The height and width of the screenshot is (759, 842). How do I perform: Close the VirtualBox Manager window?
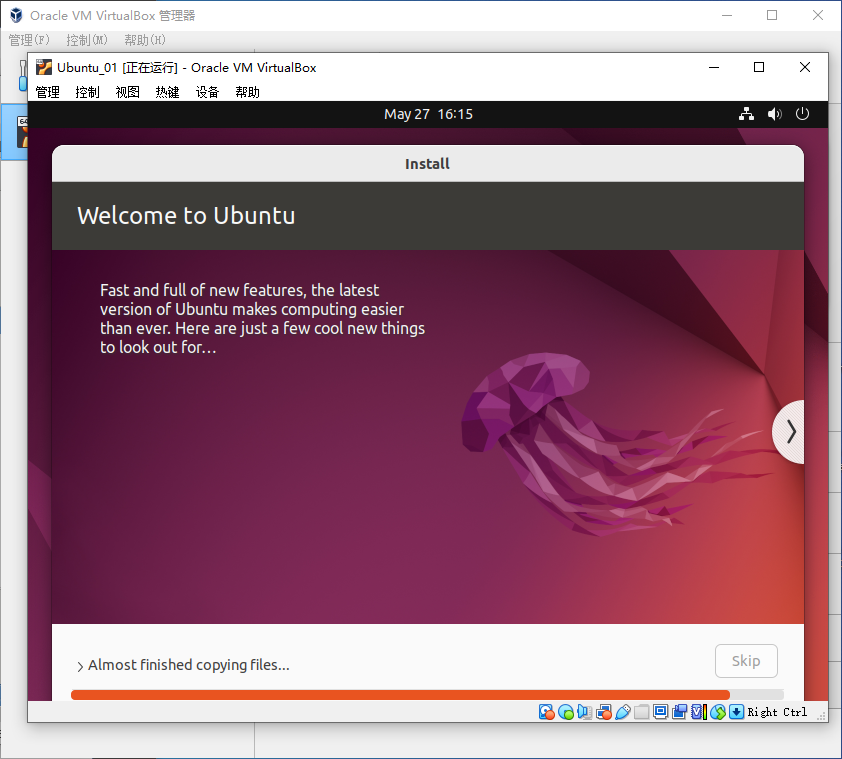click(817, 16)
